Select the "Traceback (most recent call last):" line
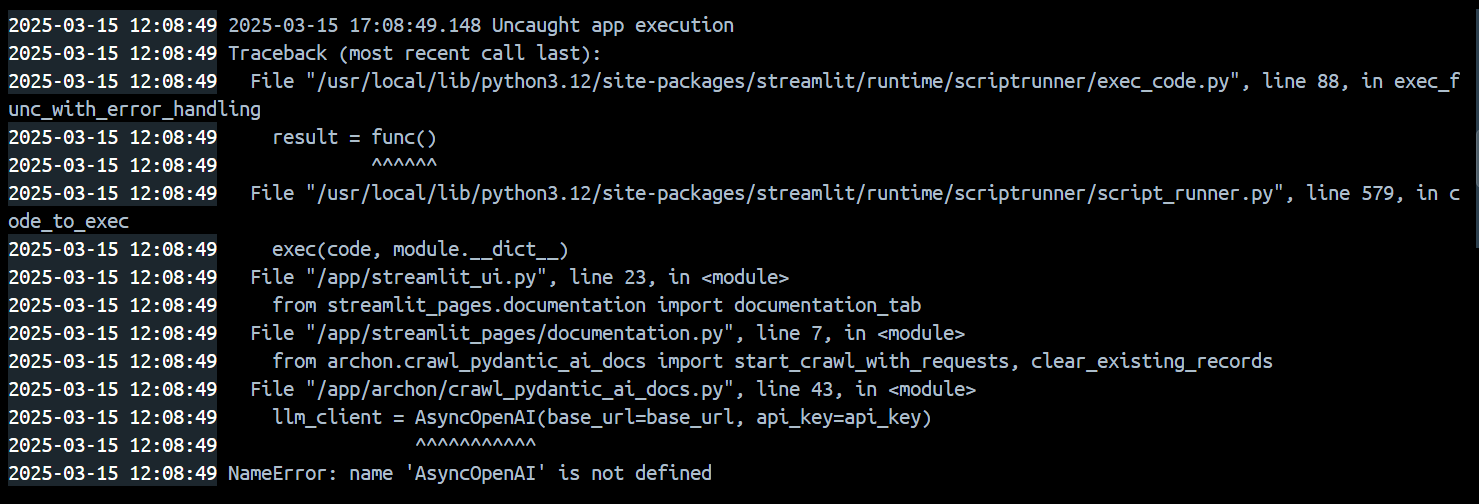1479x504 pixels. (x=421, y=53)
